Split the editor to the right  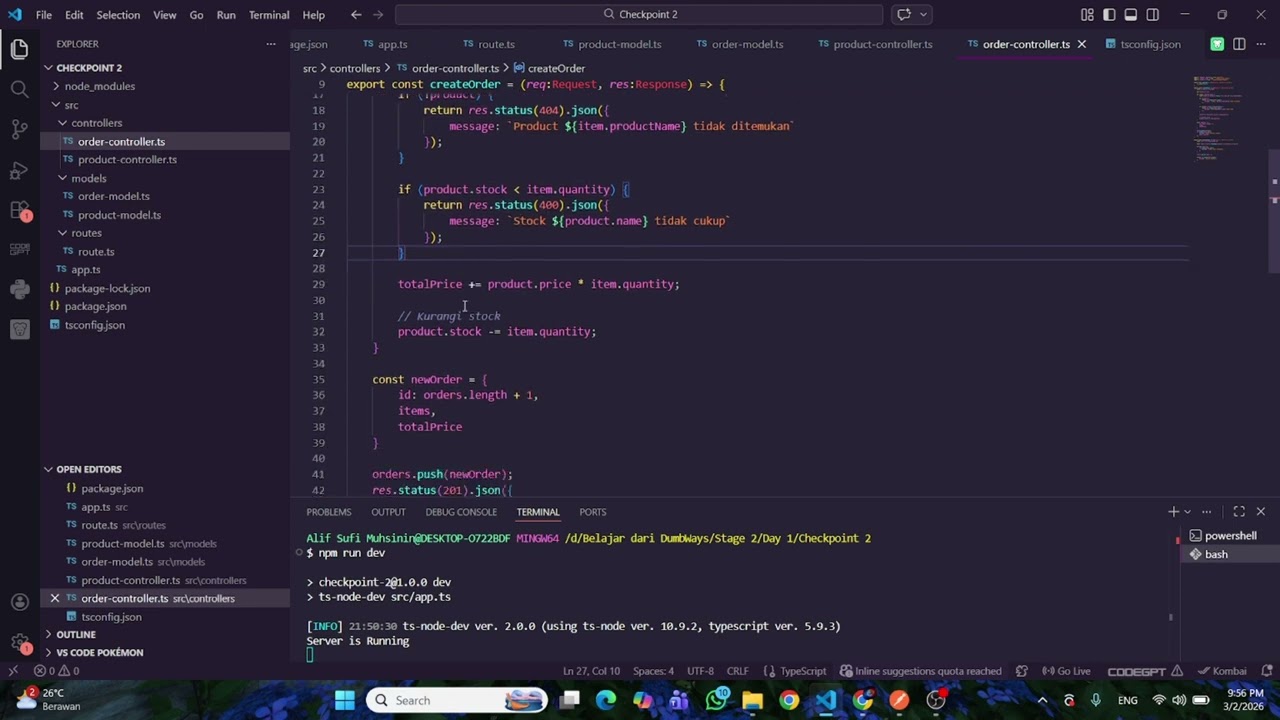pyautogui.click(x=1239, y=44)
